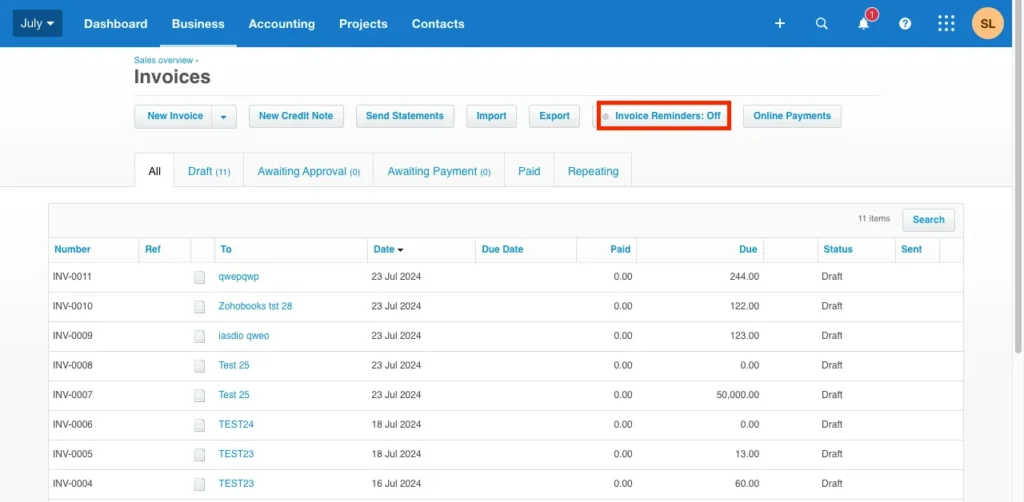The width and height of the screenshot is (1024, 502).
Task: Click the New Invoice button
Action: 173,116
